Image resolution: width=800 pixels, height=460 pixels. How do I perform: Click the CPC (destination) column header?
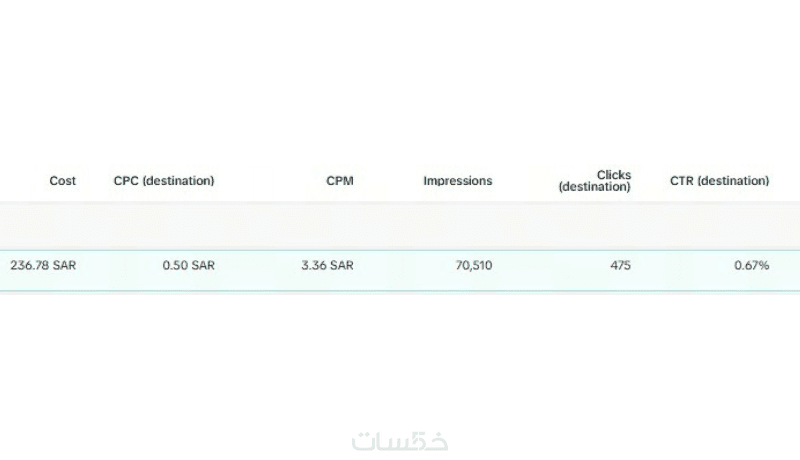point(164,181)
